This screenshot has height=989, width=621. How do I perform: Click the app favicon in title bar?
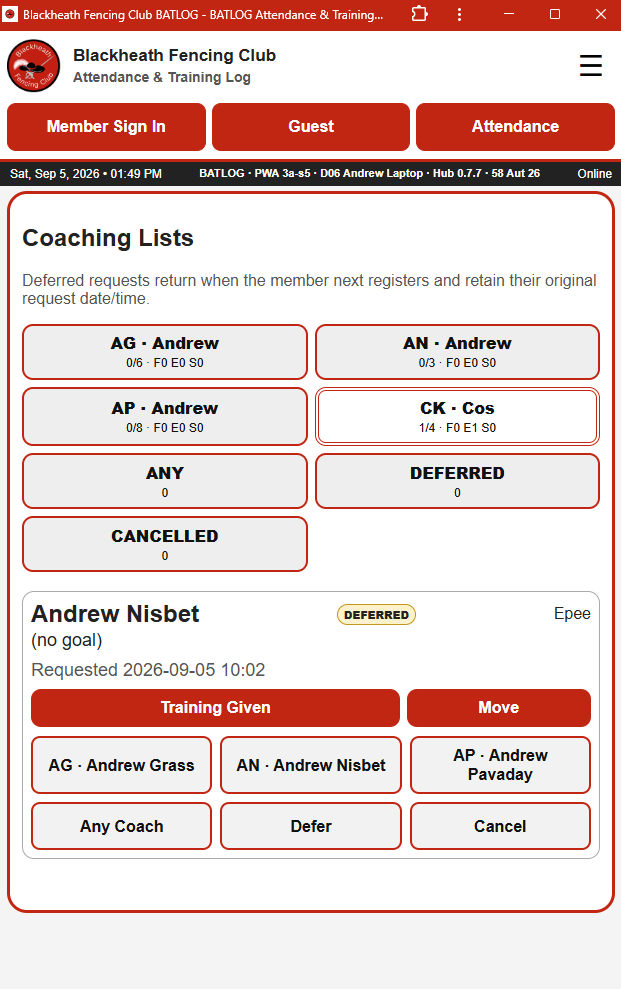click(10, 14)
